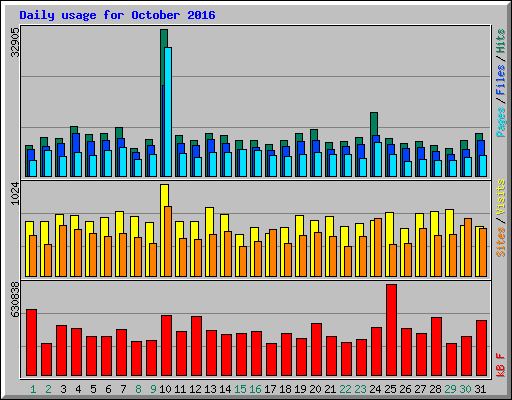Viewport: 512px width, 400px height.
Task: Click the red KB bar for day 20
Action: [x=316, y=349]
